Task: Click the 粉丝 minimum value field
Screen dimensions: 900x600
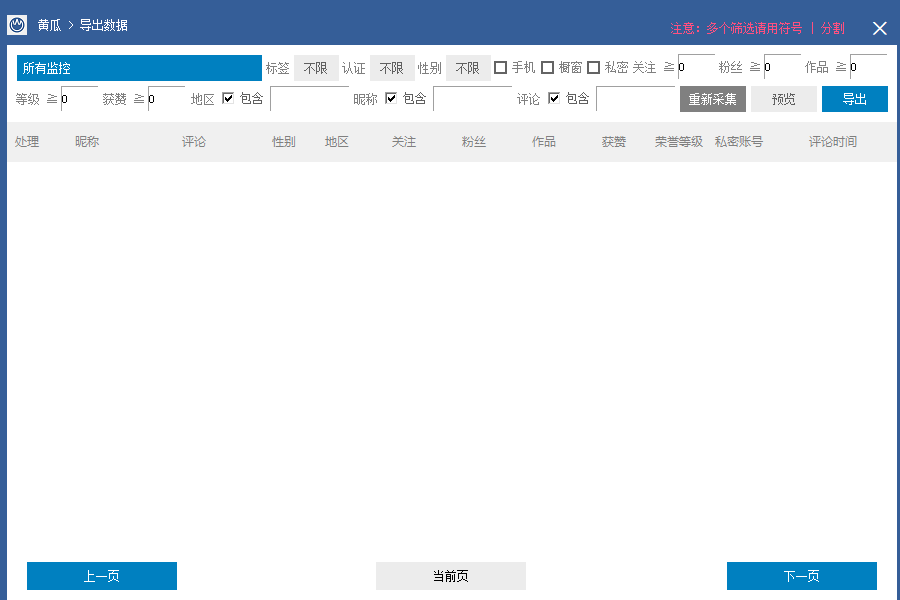Action: (782, 68)
